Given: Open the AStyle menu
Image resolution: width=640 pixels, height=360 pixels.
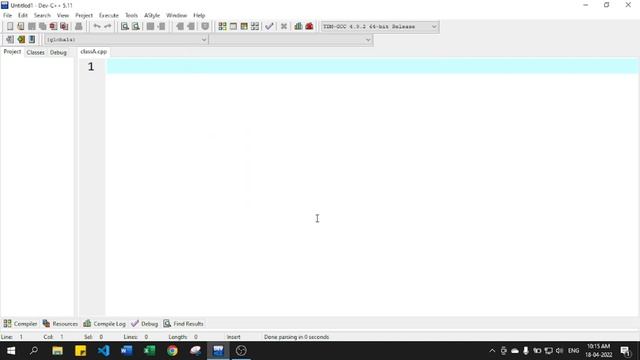Looking at the screenshot, I should 152,16.
